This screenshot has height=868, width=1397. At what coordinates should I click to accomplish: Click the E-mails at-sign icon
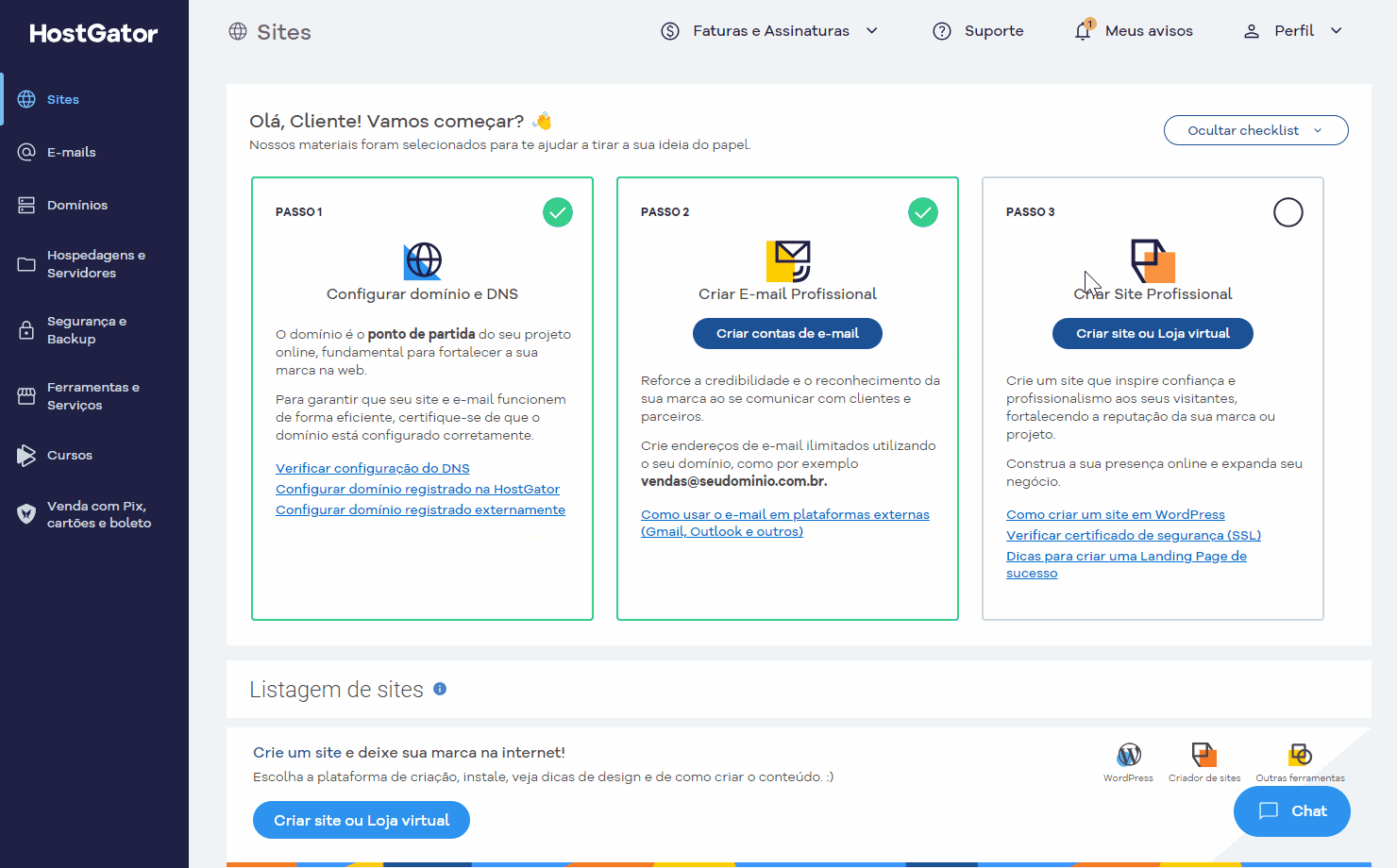pyautogui.click(x=26, y=152)
